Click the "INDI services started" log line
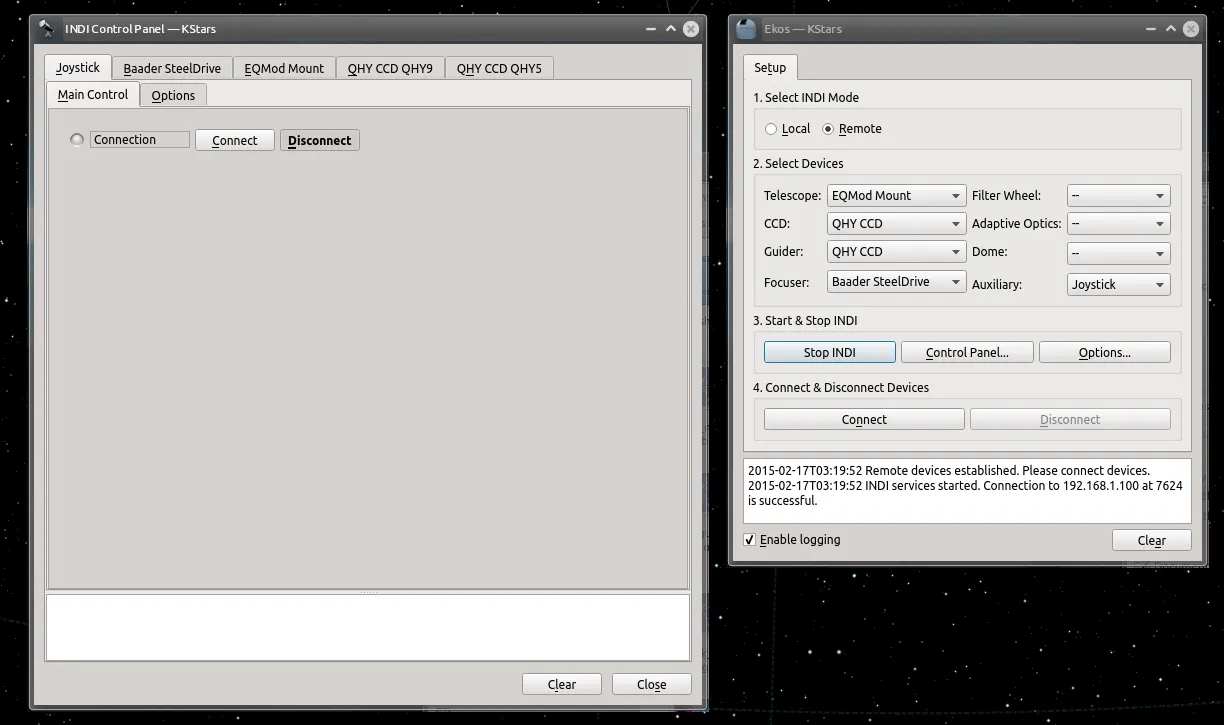This screenshot has width=1224, height=725. (x=965, y=493)
